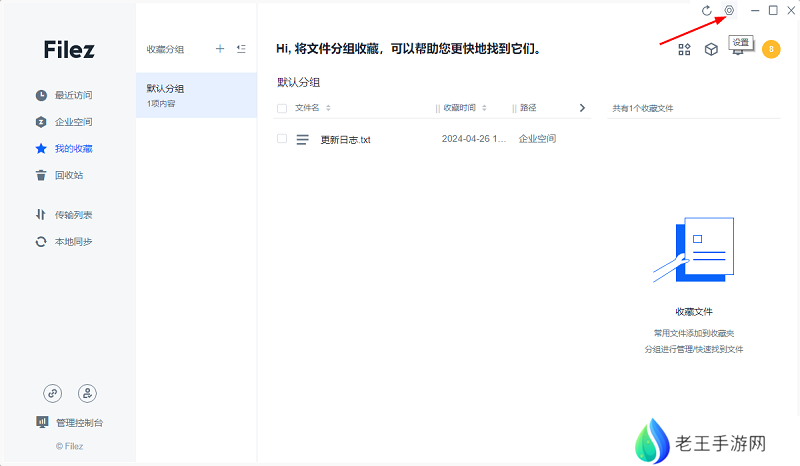
Task: Open the settings gear icon
Action: click(x=729, y=10)
